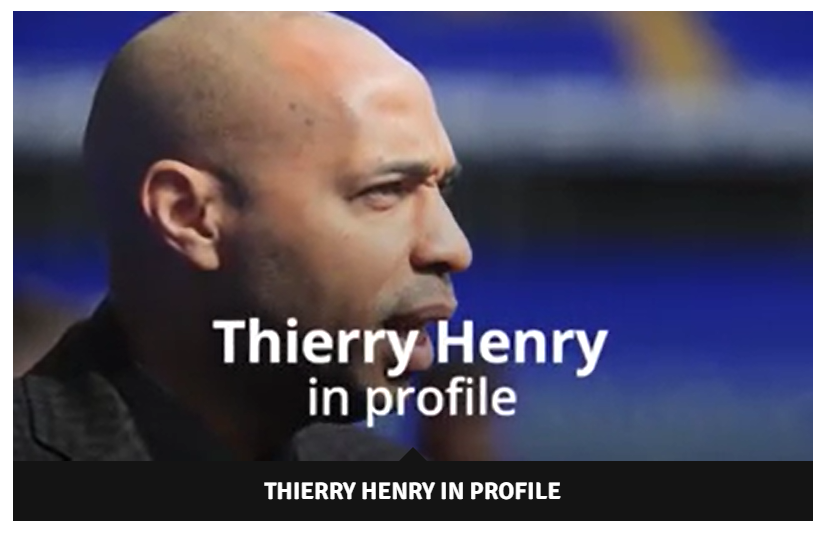Click the 'THIERRY HENRY IN PROFILE' caption bar
This screenshot has height=535, width=824.
point(413,491)
